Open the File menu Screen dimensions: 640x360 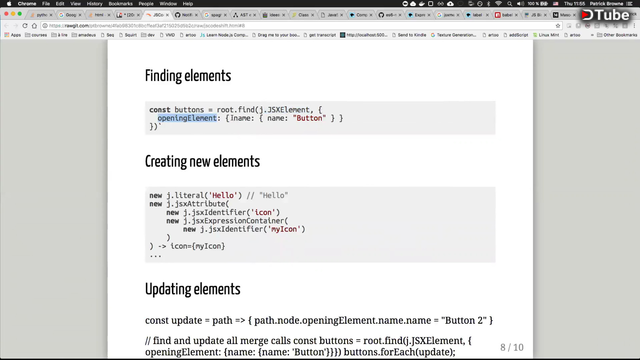(46, 4)
